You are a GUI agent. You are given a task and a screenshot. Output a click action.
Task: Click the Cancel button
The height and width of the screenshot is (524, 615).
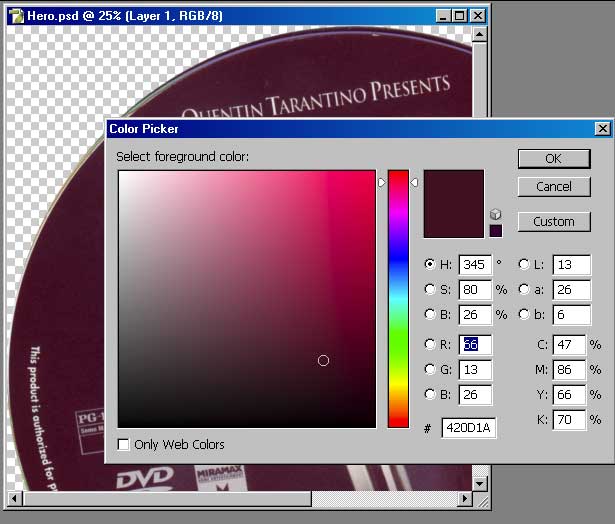coord(554,186)
